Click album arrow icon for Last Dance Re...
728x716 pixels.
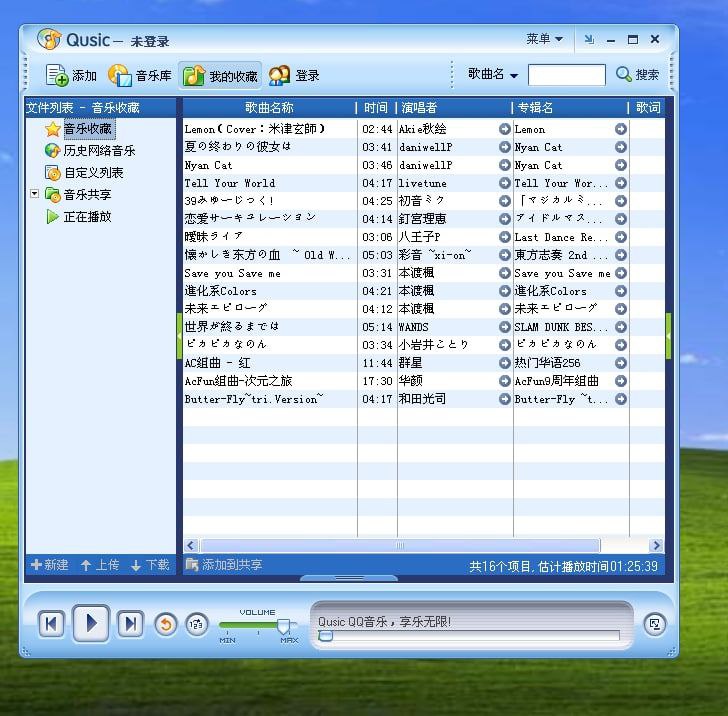pos(621,237)
